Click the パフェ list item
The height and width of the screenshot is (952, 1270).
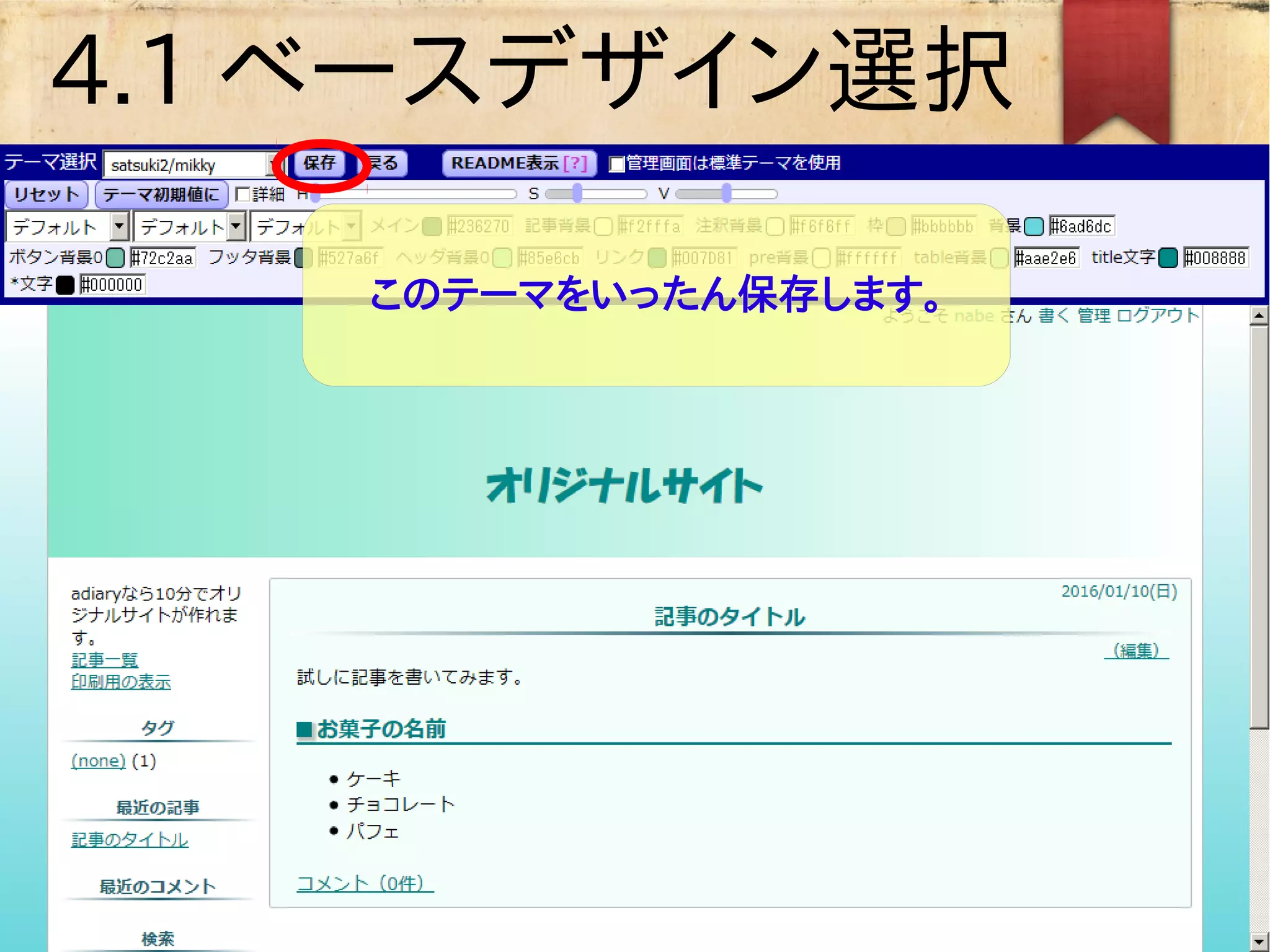372,831
